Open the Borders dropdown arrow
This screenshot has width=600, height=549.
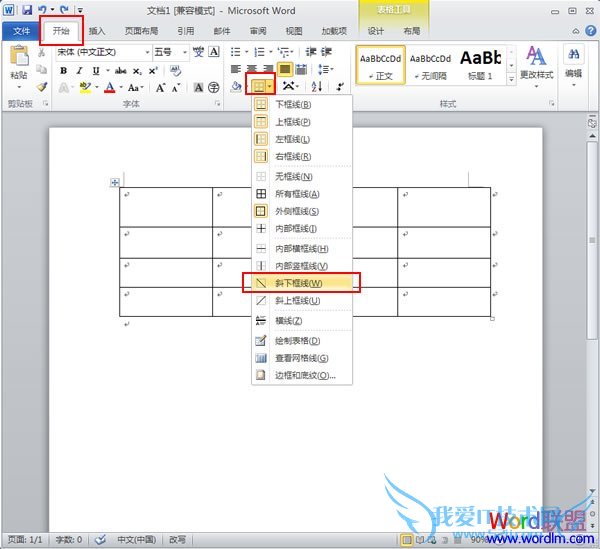[x=270, y=87]
